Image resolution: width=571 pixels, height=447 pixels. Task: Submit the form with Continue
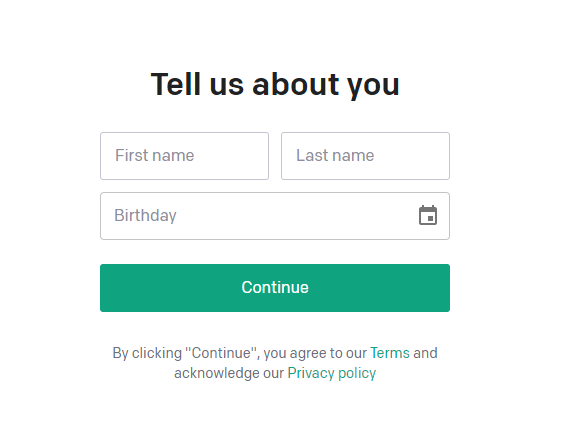275,288
